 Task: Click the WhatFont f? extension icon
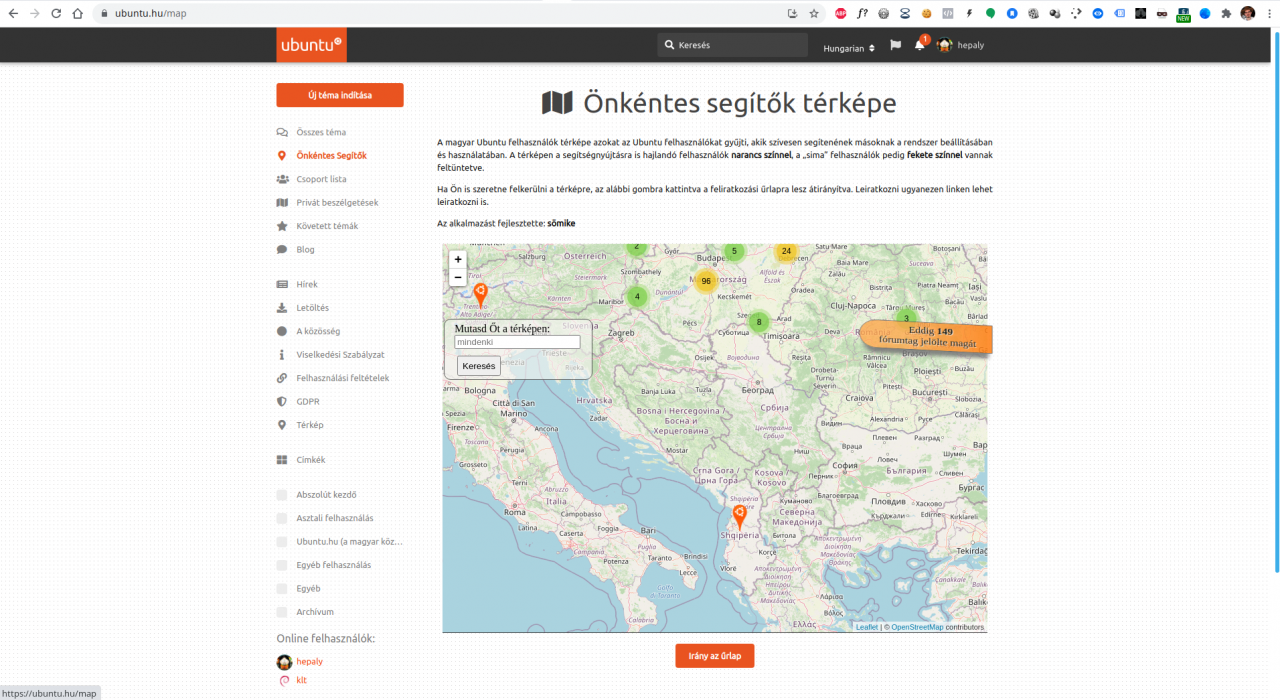[x=862, y=13]
